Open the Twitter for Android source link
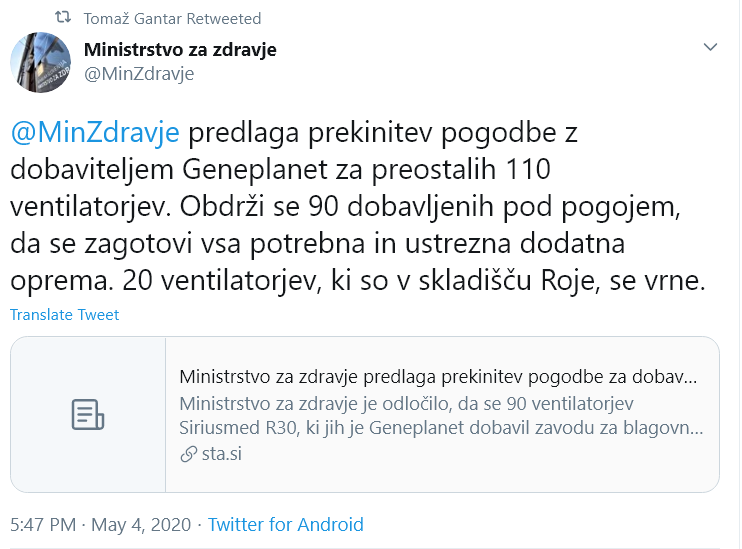 click(x=285, y=524)
